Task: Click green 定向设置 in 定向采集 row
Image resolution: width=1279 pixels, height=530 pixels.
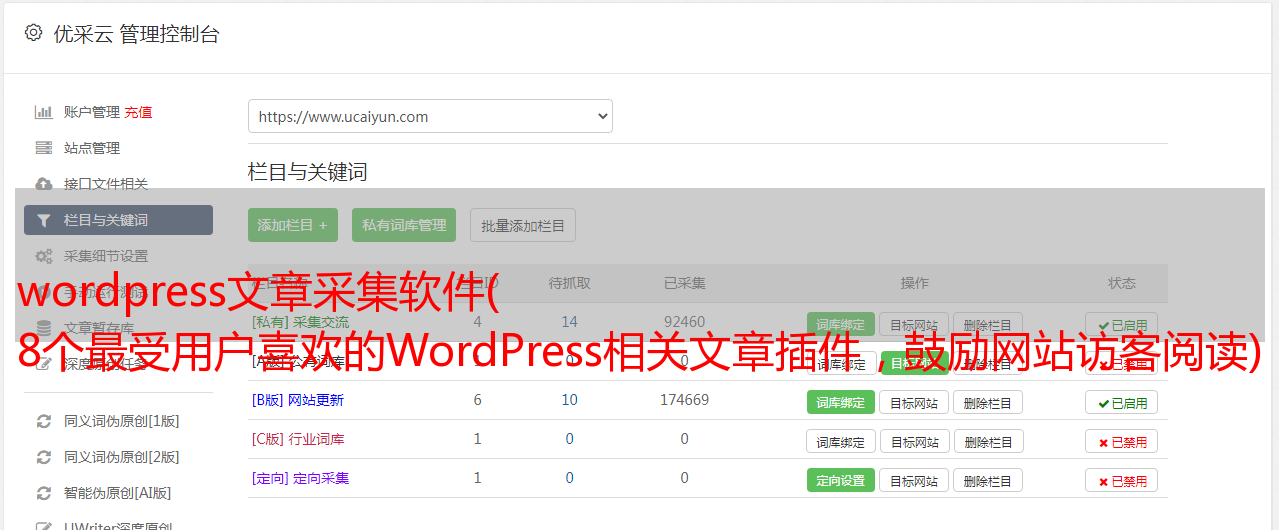Action: click(841, 480)
